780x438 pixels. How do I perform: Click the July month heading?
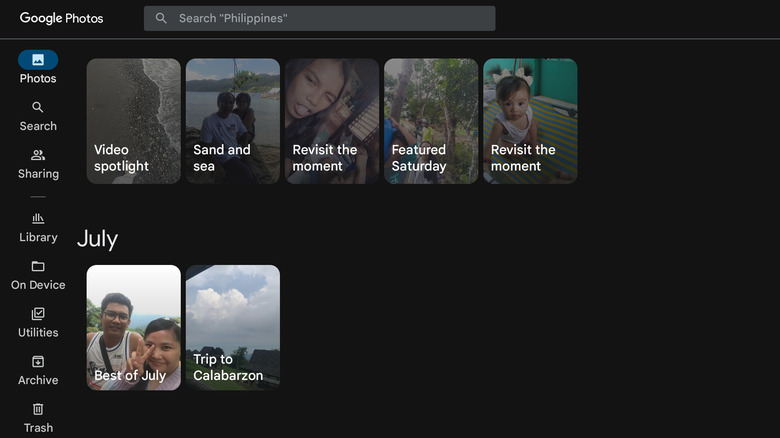(97, 239)
